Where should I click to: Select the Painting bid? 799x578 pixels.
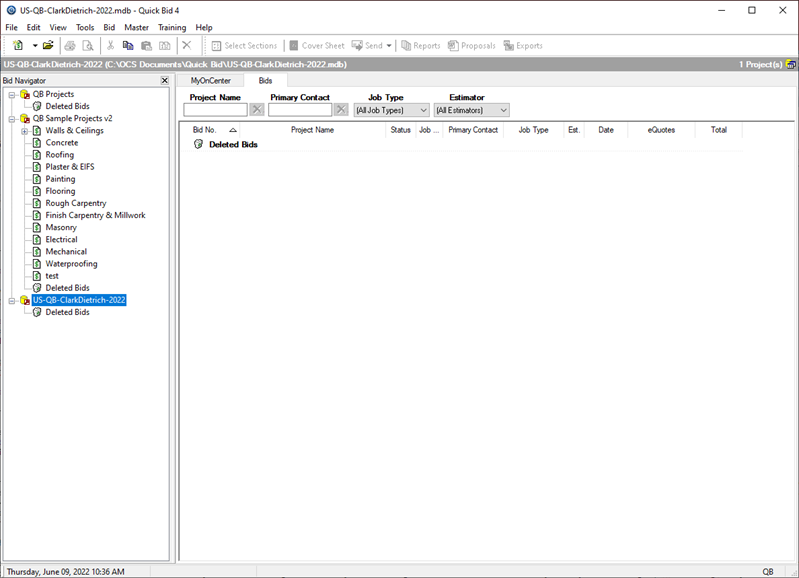click(x=60, y=179)
